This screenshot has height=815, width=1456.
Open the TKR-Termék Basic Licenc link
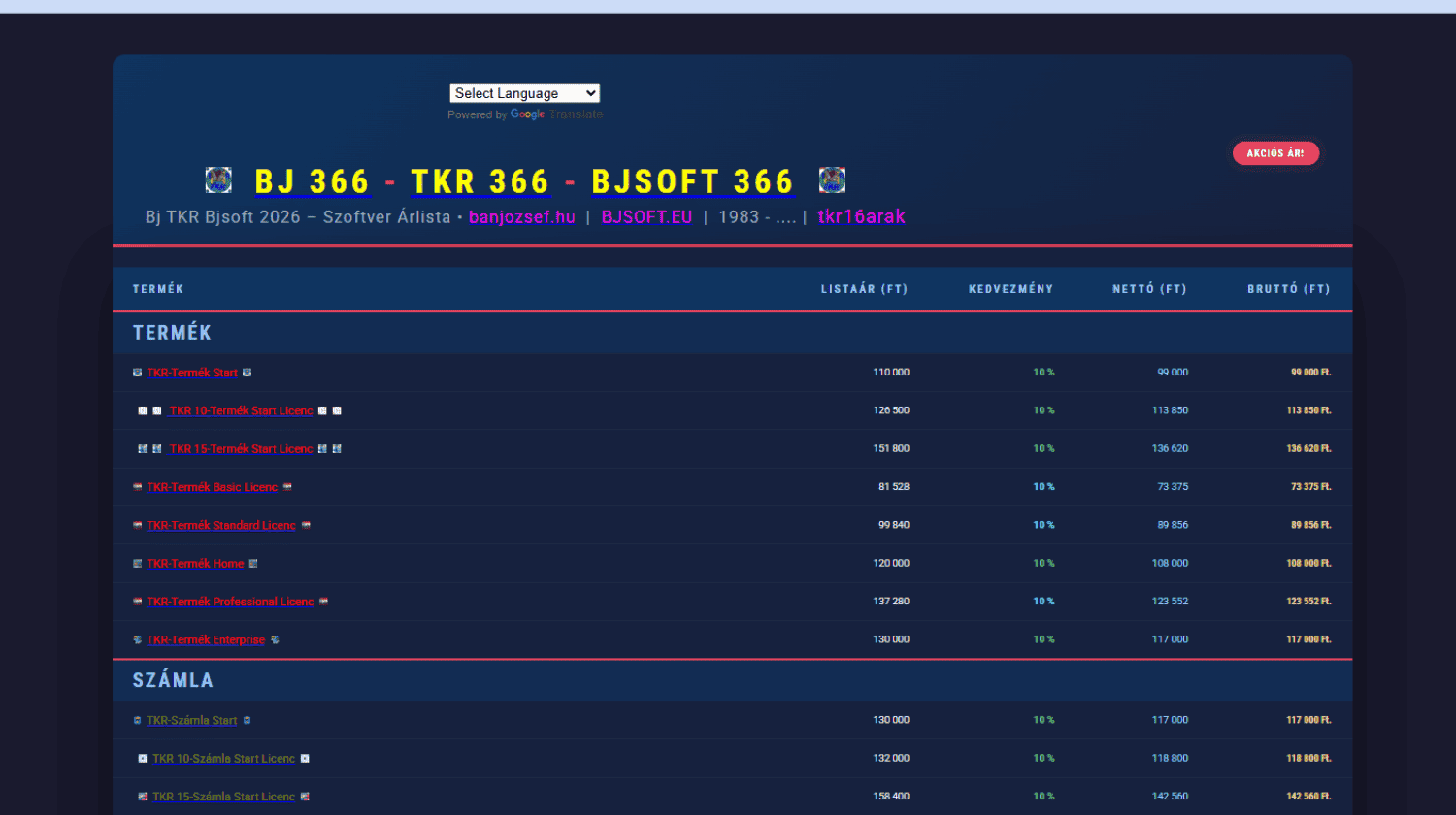point(213,487)
